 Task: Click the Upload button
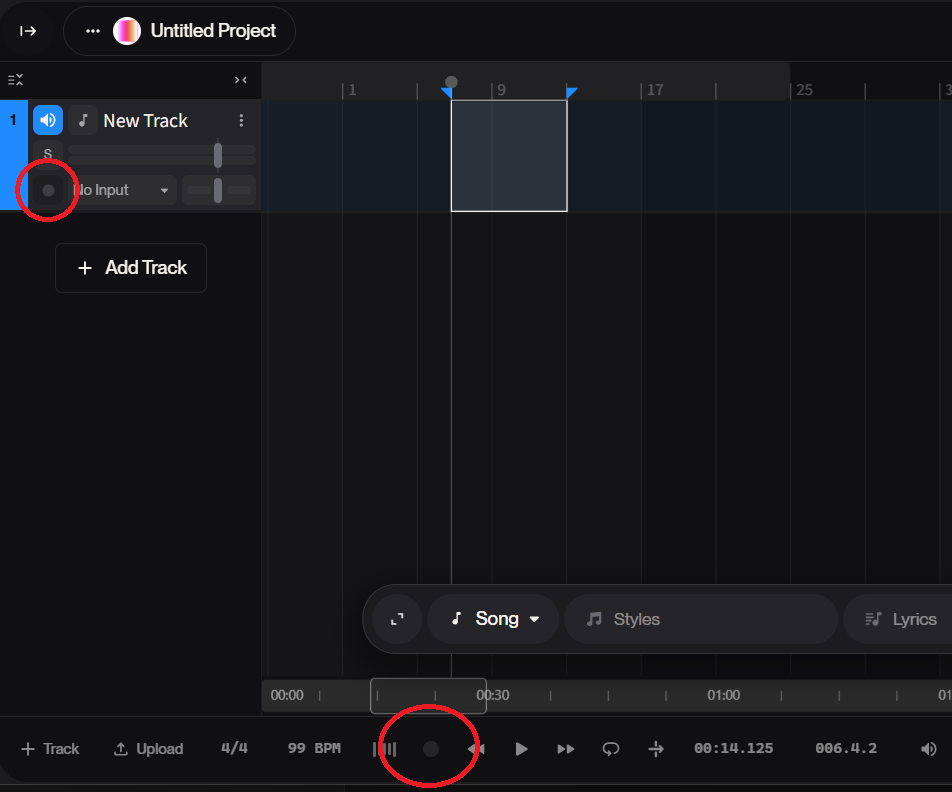(x=148, y=749)
